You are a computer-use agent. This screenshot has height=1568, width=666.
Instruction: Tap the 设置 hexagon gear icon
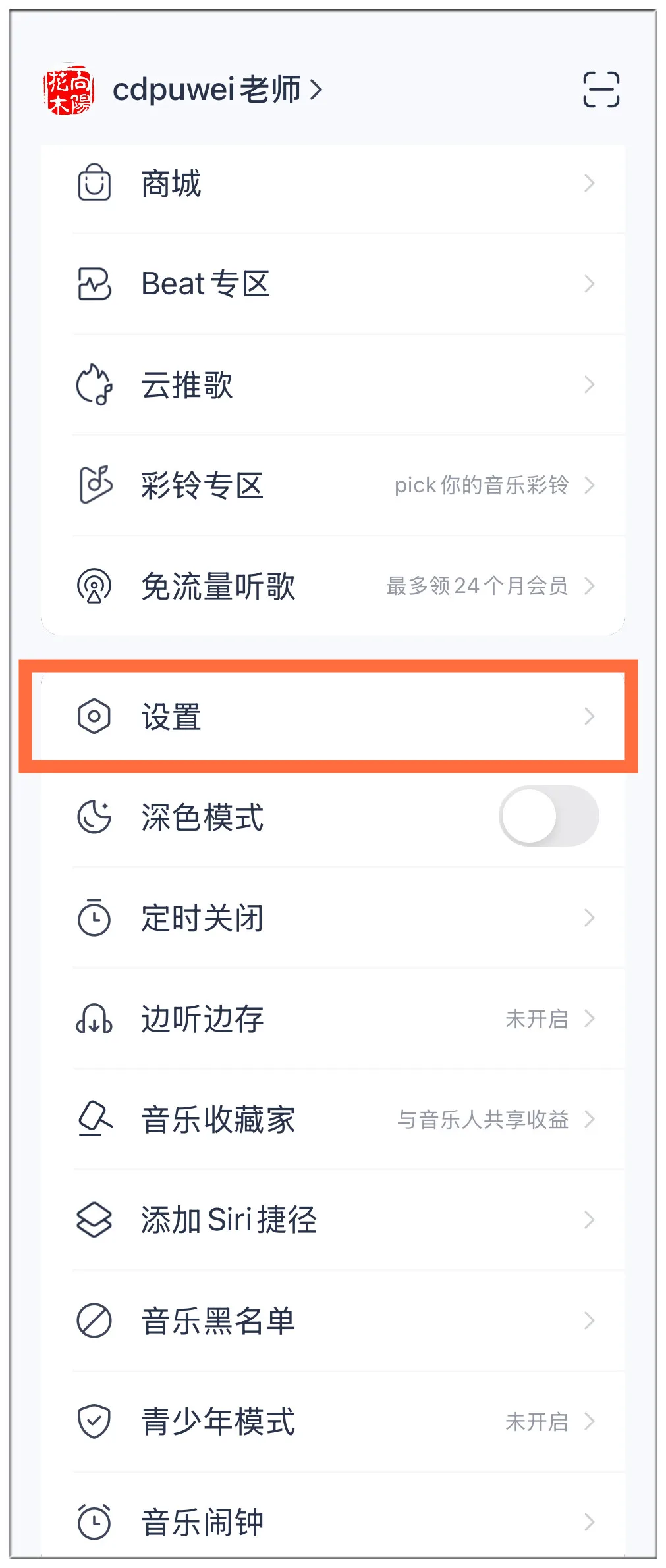[x=94, y=716]
